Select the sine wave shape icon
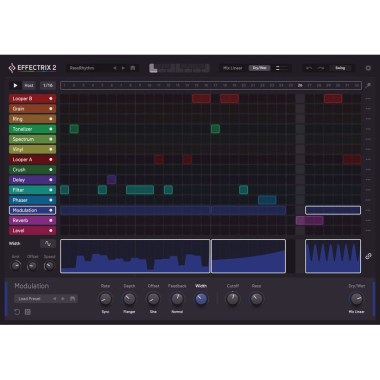The image size is (380, 380). [48, 244]
